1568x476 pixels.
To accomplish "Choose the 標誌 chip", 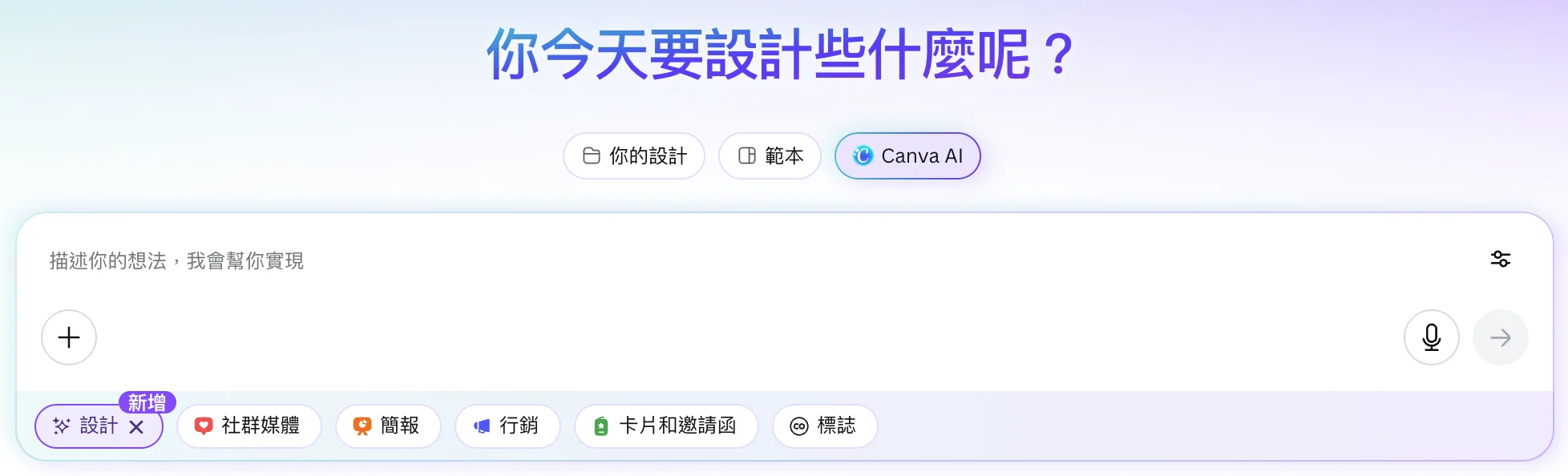I will coord(825,426).
